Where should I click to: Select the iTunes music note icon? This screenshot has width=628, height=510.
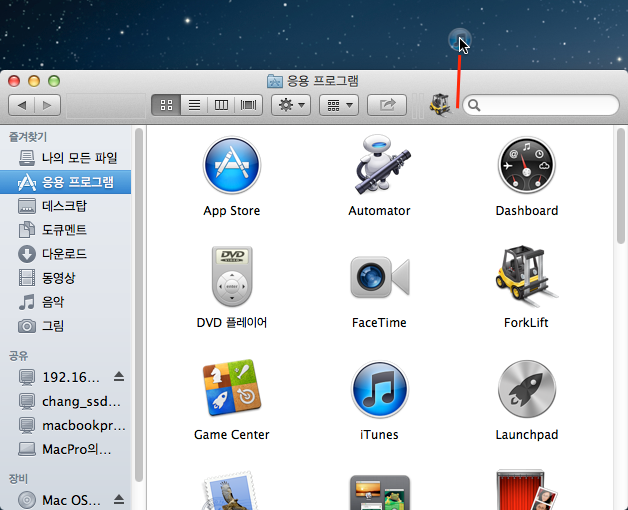coord(379,389)
